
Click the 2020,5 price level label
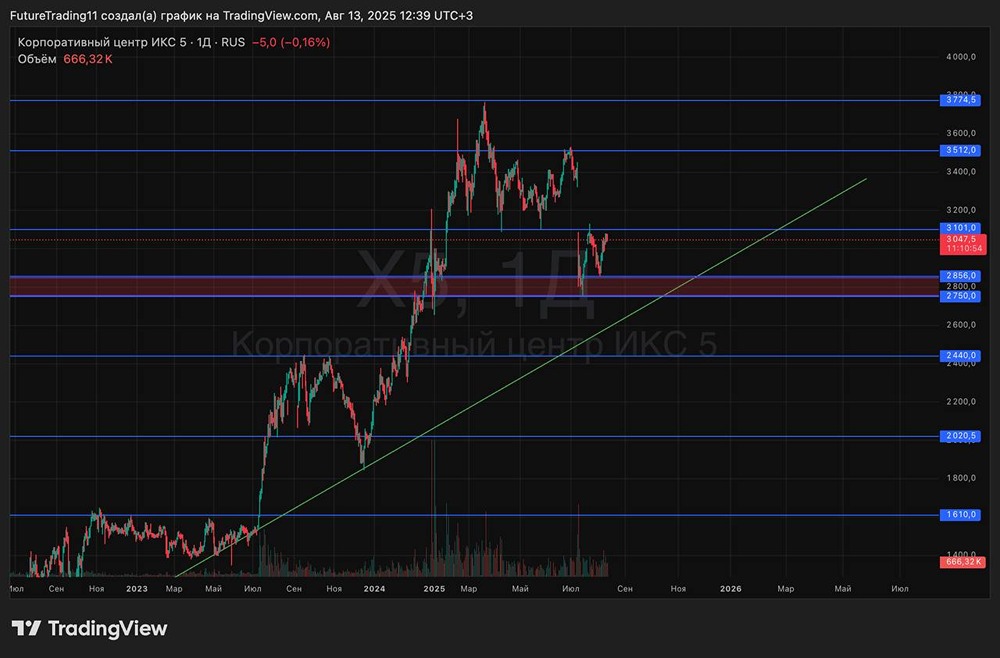960,436
